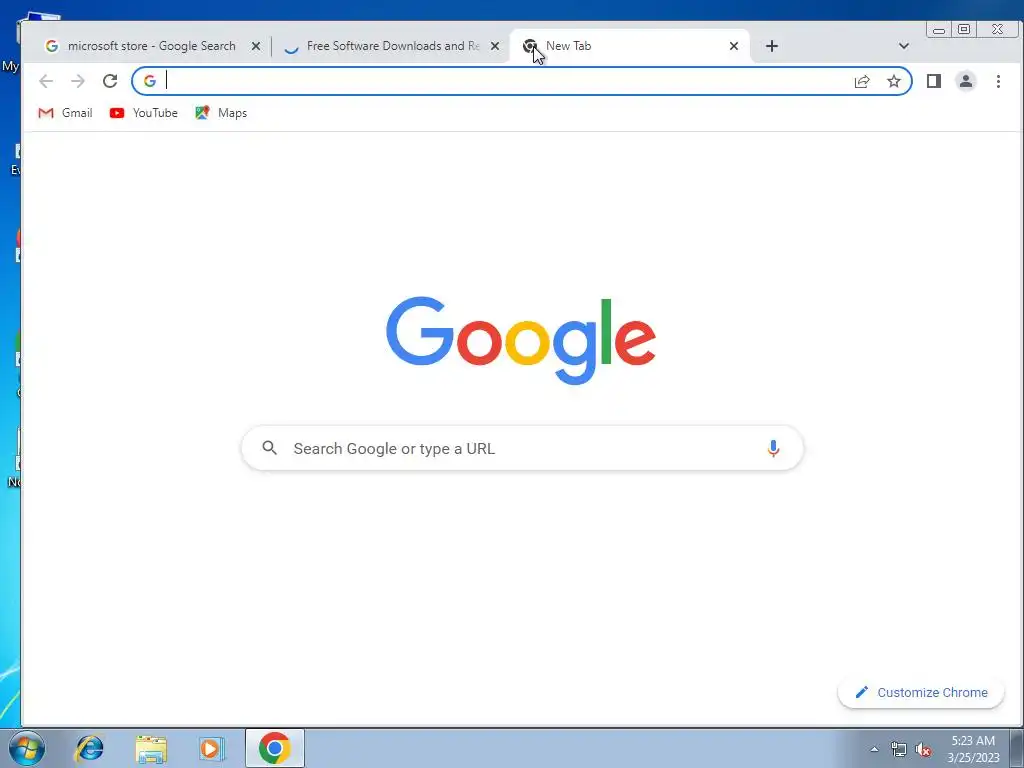Open the profile avatar menu

[x=966, y=81]
